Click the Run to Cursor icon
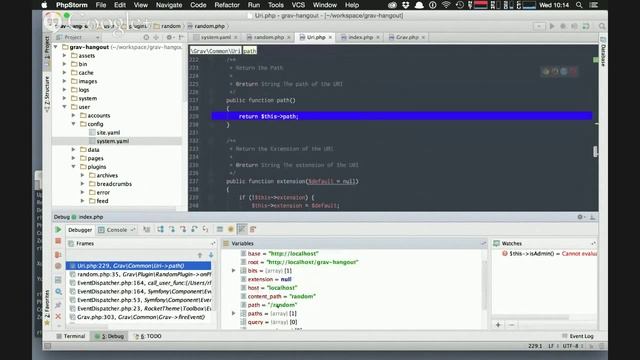This screenshot has height=360, width=640. [205, 229]
